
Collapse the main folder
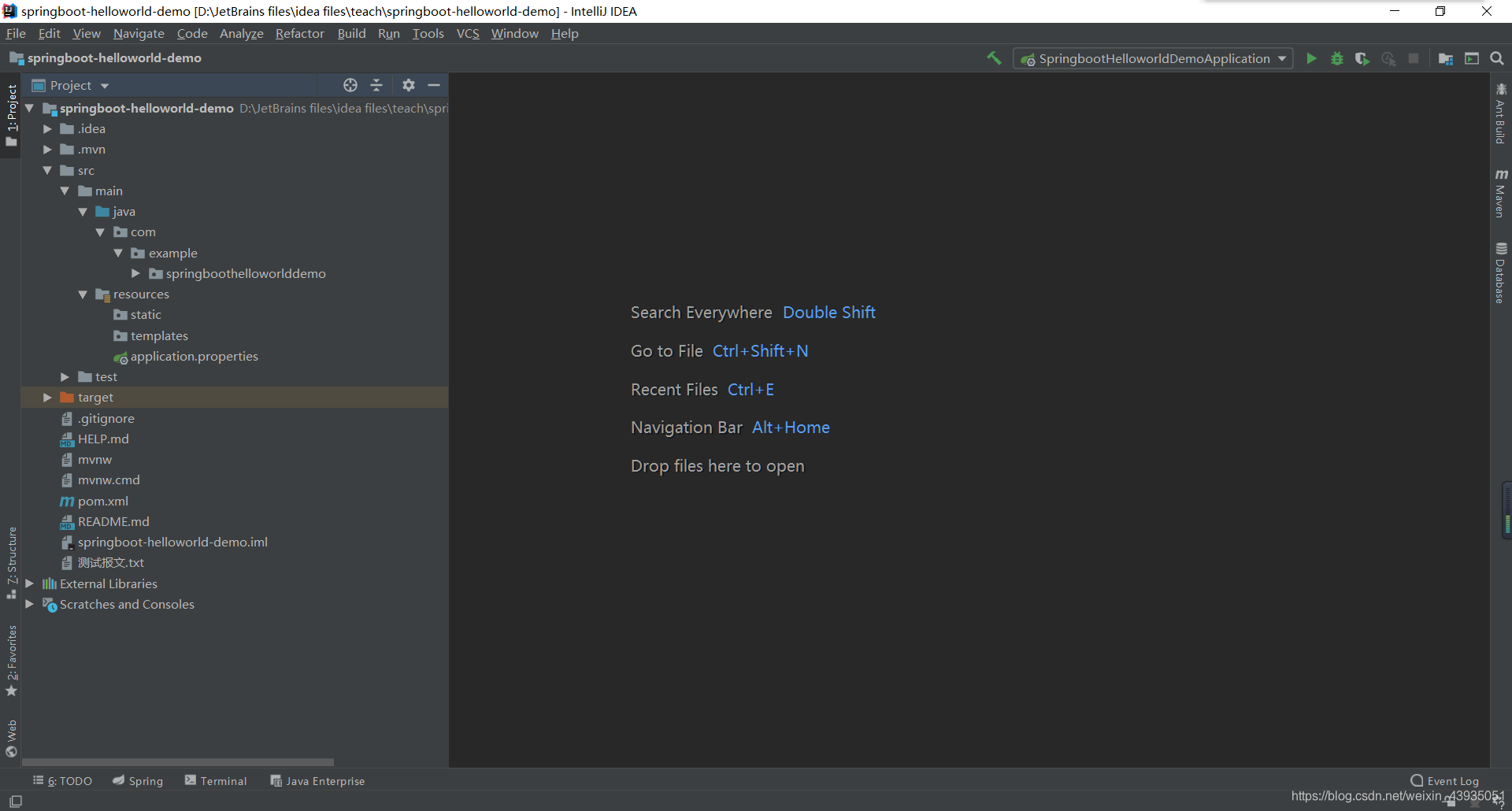(65, 191)
